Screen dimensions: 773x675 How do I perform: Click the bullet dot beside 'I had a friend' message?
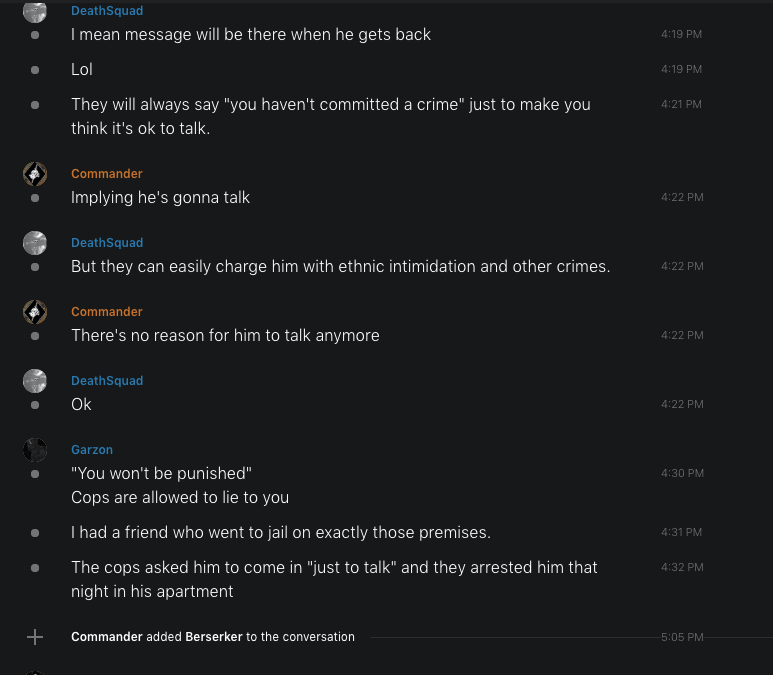pos(35,533)
